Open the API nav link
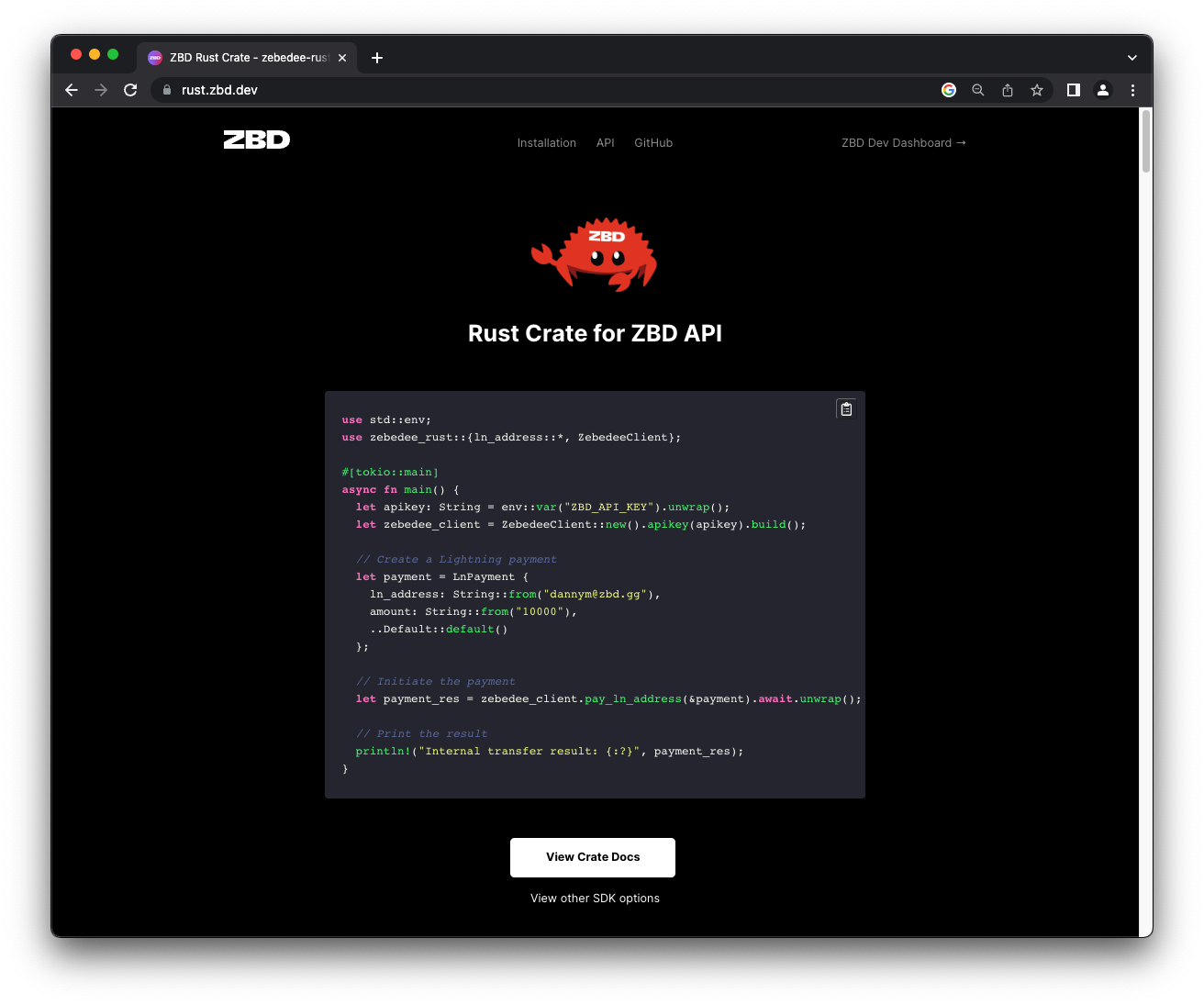Screen dimensions: 1204x1005 tap(606, 143)
